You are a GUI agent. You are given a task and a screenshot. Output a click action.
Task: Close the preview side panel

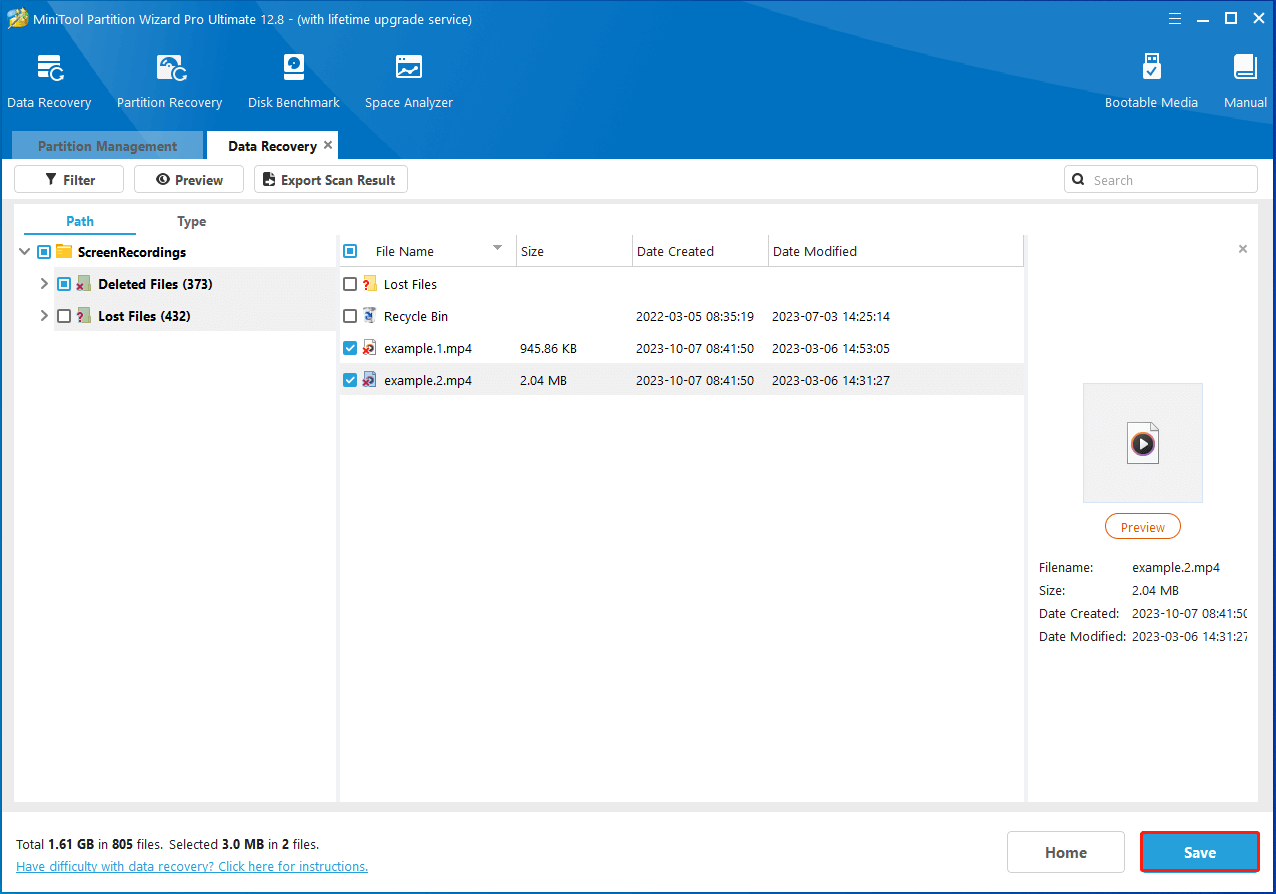[1243, 249]
